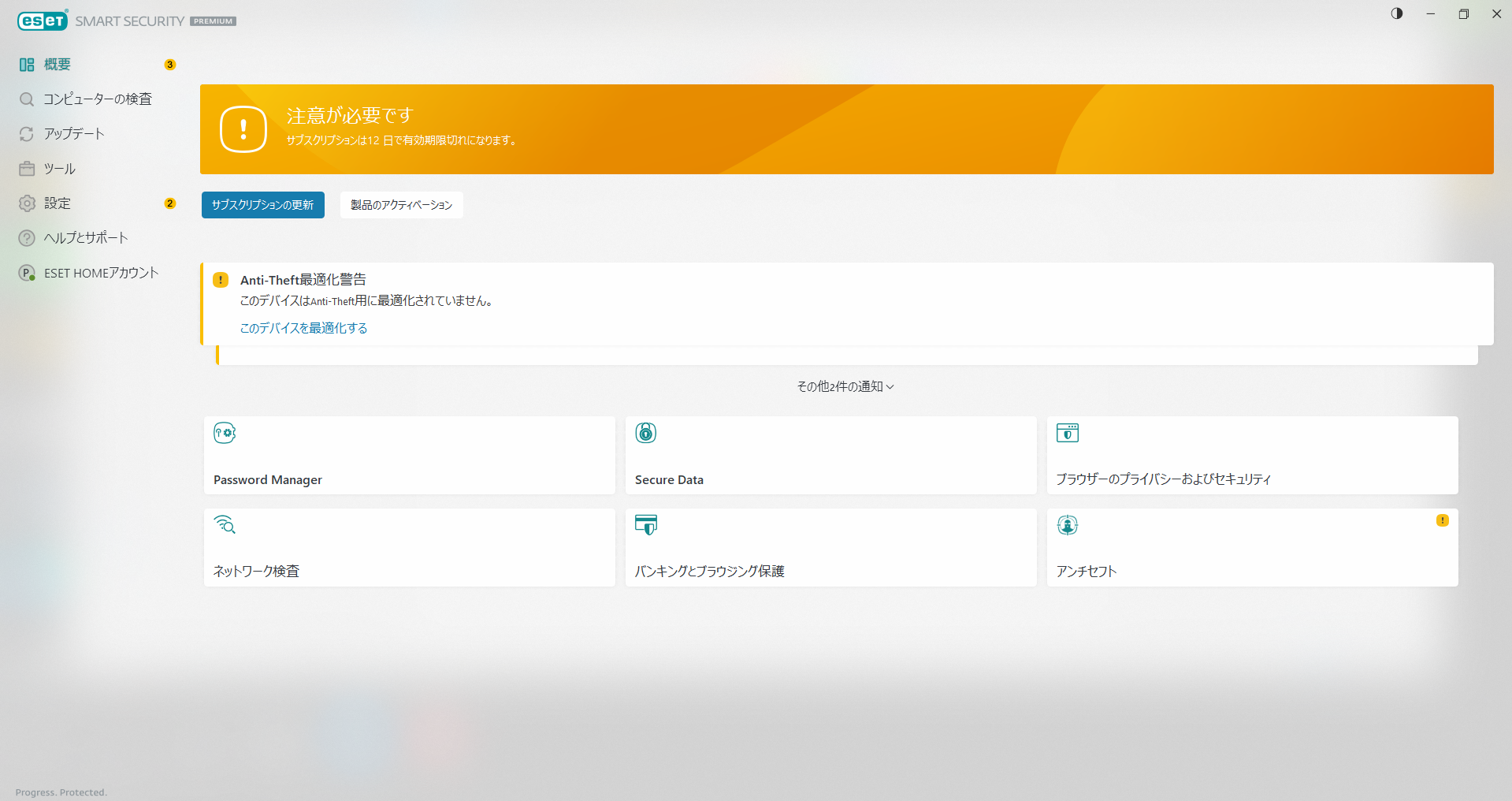Restore down the ESET window
This screenshot has height=801, width=1512.
pos(1464,13)
